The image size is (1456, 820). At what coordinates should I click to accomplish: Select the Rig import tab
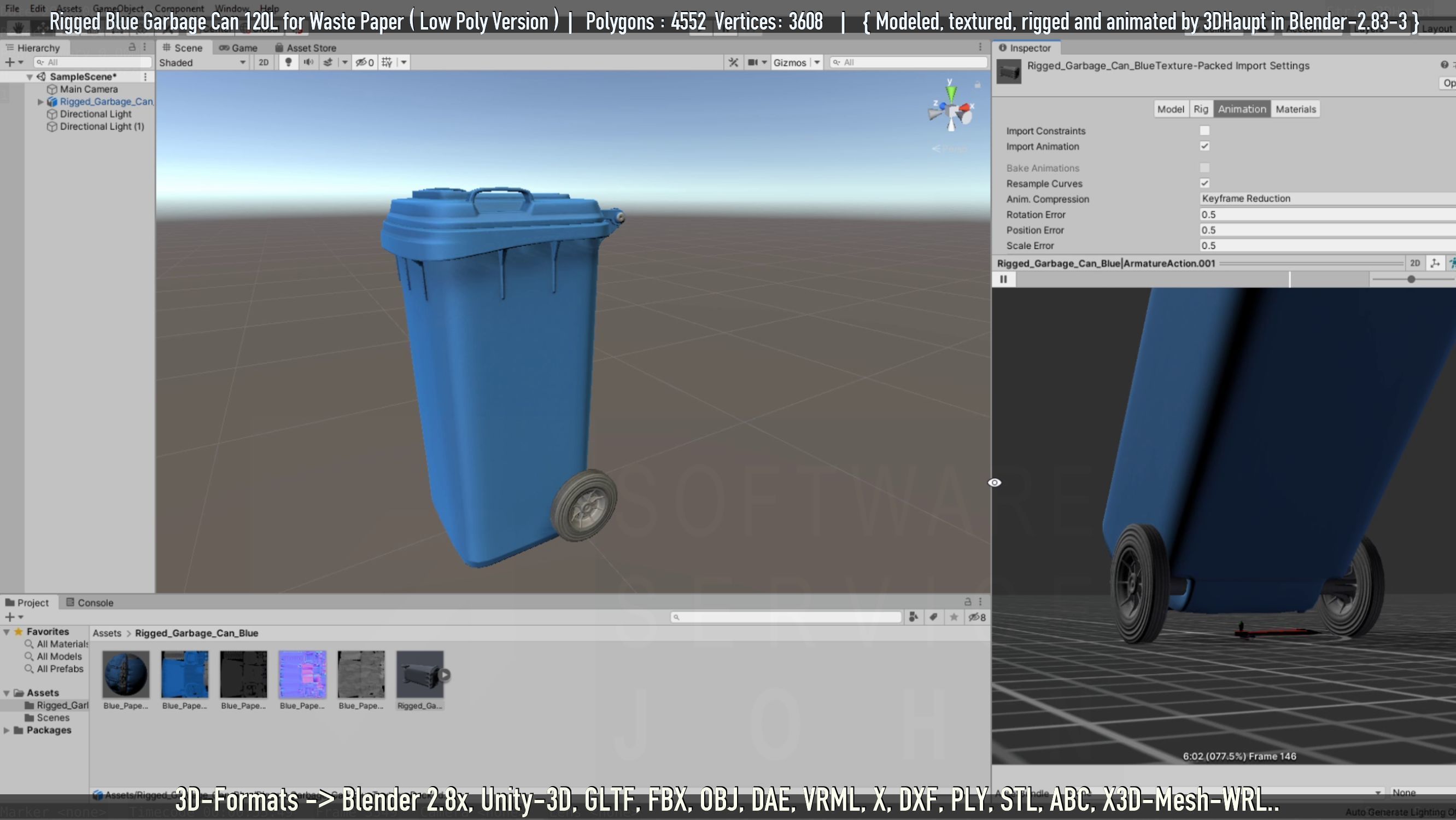point(1201,109)
